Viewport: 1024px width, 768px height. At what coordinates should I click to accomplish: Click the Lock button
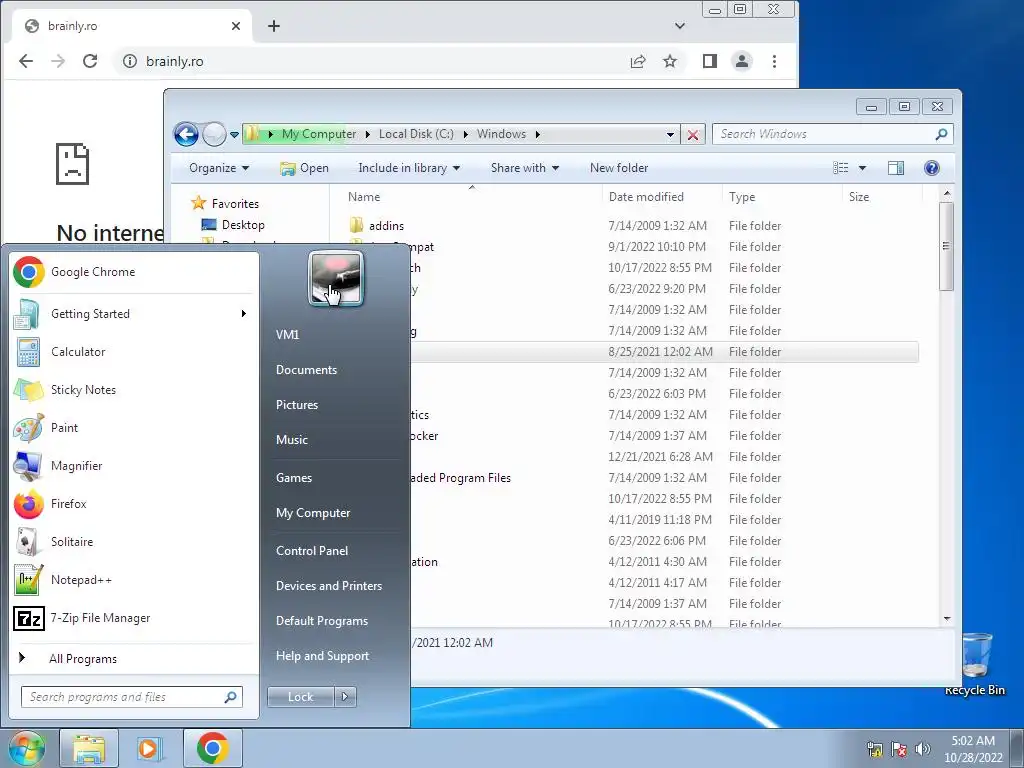tap(300, 697)
